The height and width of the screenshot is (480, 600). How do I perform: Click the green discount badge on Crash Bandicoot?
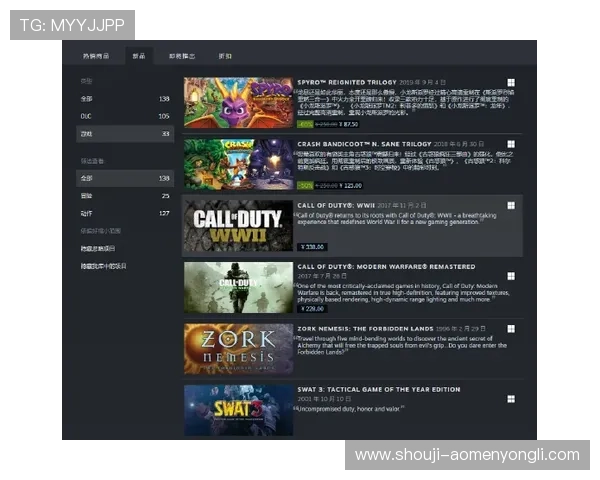(305, 186)
